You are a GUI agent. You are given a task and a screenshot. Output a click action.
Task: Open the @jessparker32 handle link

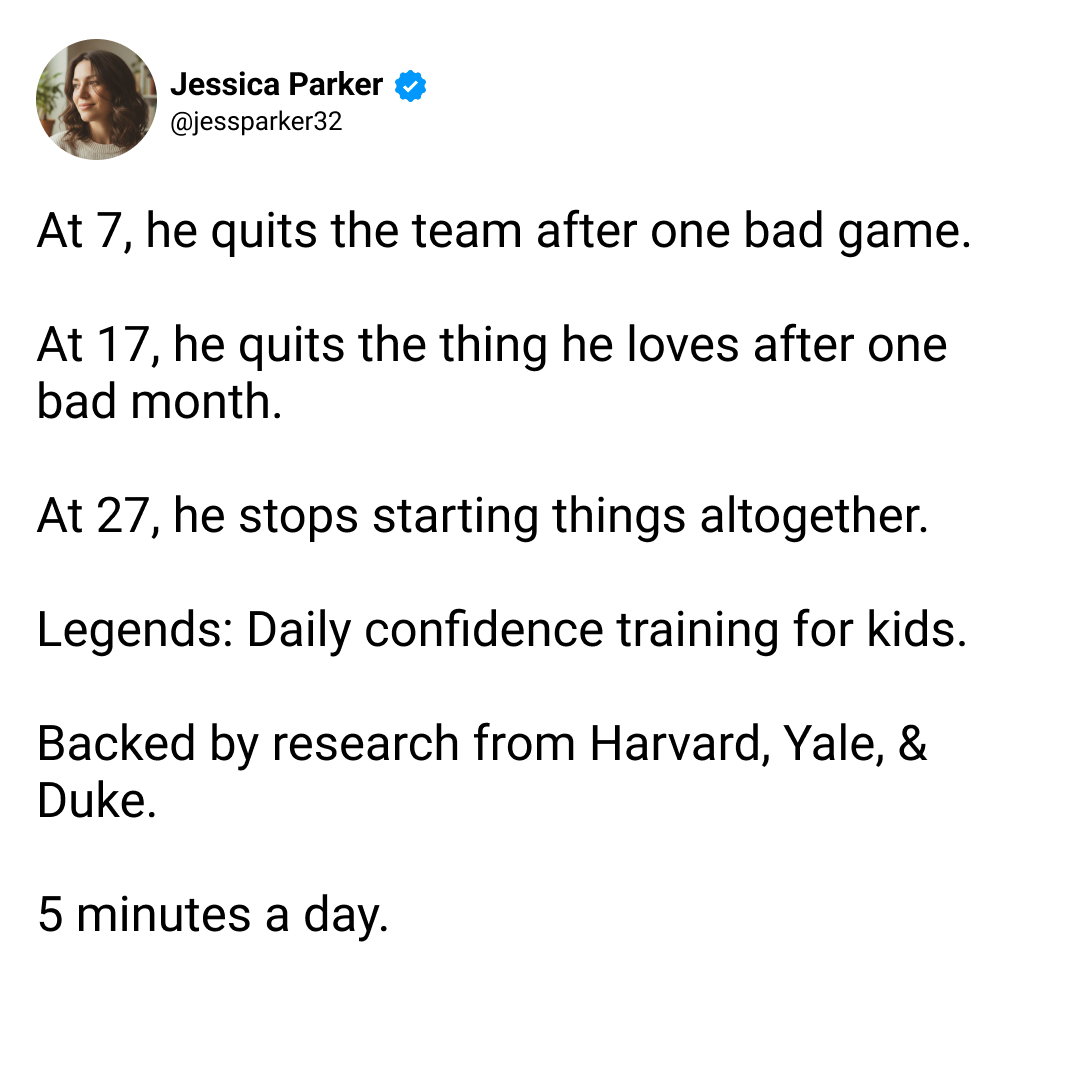coord(256,122)
